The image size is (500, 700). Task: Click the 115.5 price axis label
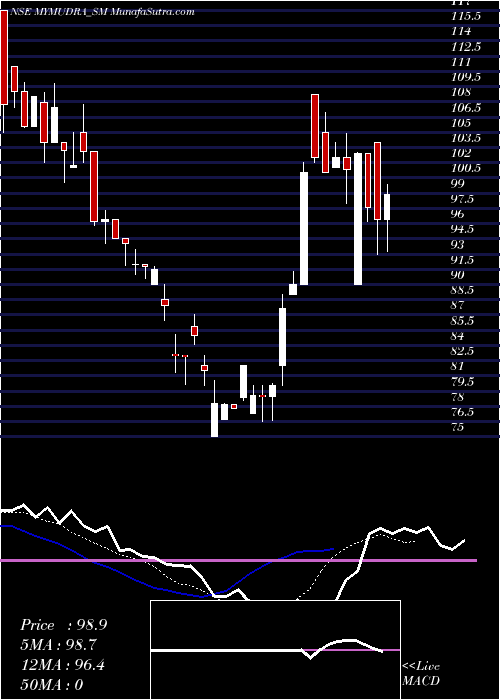click(466, 16)
